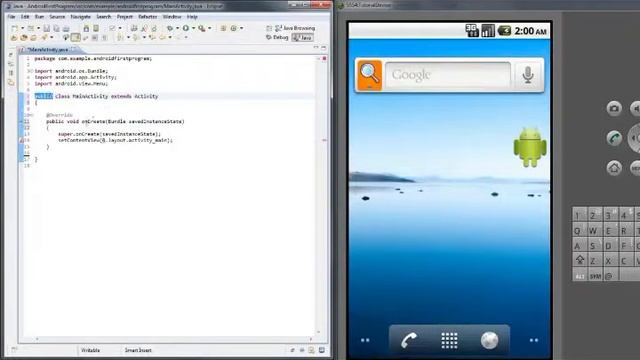This screenshot has height=360, width=640.
Task: Click the Save All toolbar icon
Action: pyautogui.click(x=56, y=28)
